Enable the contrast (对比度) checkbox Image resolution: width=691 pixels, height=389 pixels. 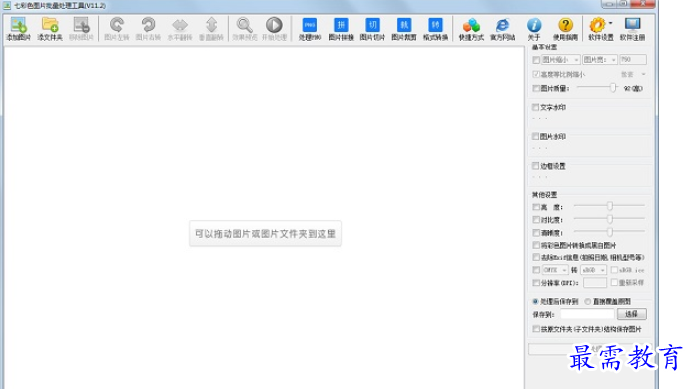(x=536, y=219)
